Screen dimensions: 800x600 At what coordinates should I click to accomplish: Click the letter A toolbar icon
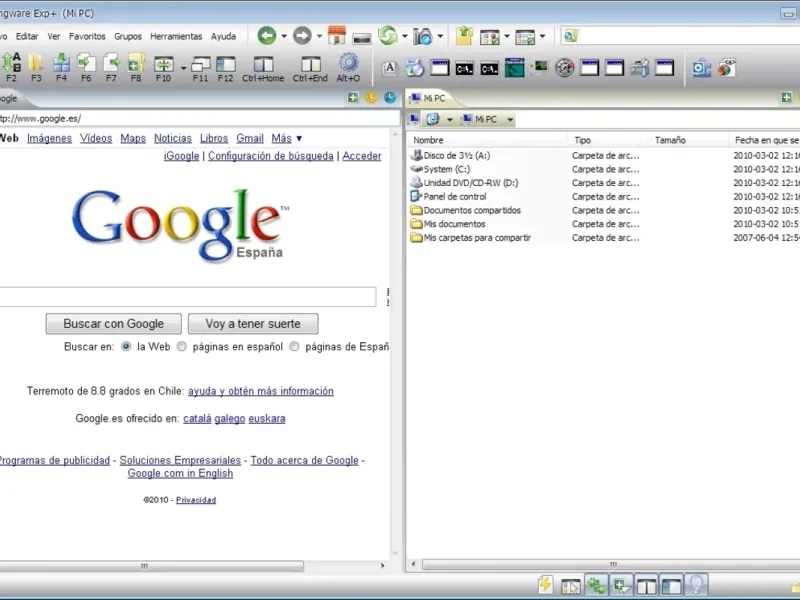point(390,68)
